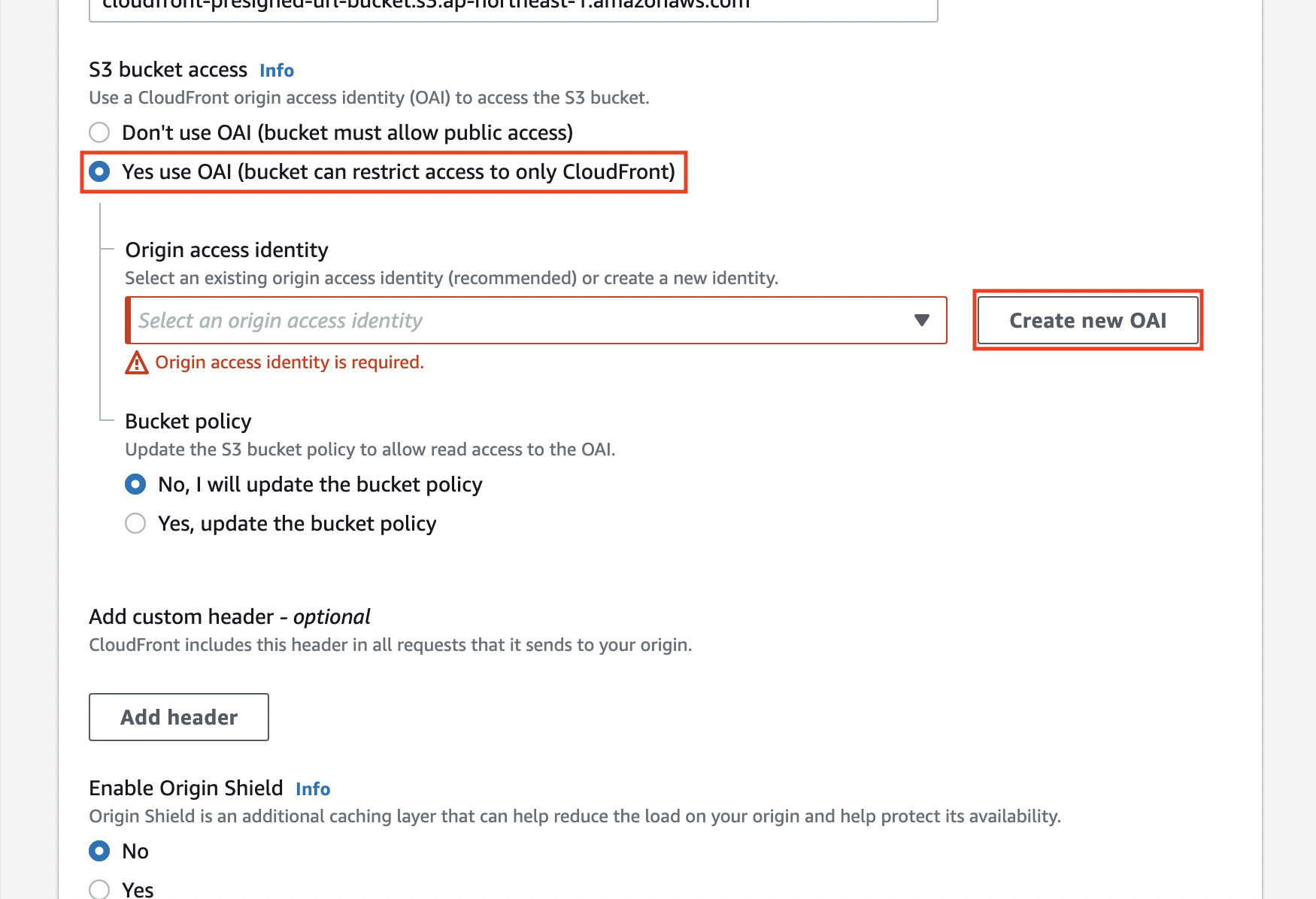Select the Origin access identity label
The image size is (1316, 899).
tap(226, 250)
